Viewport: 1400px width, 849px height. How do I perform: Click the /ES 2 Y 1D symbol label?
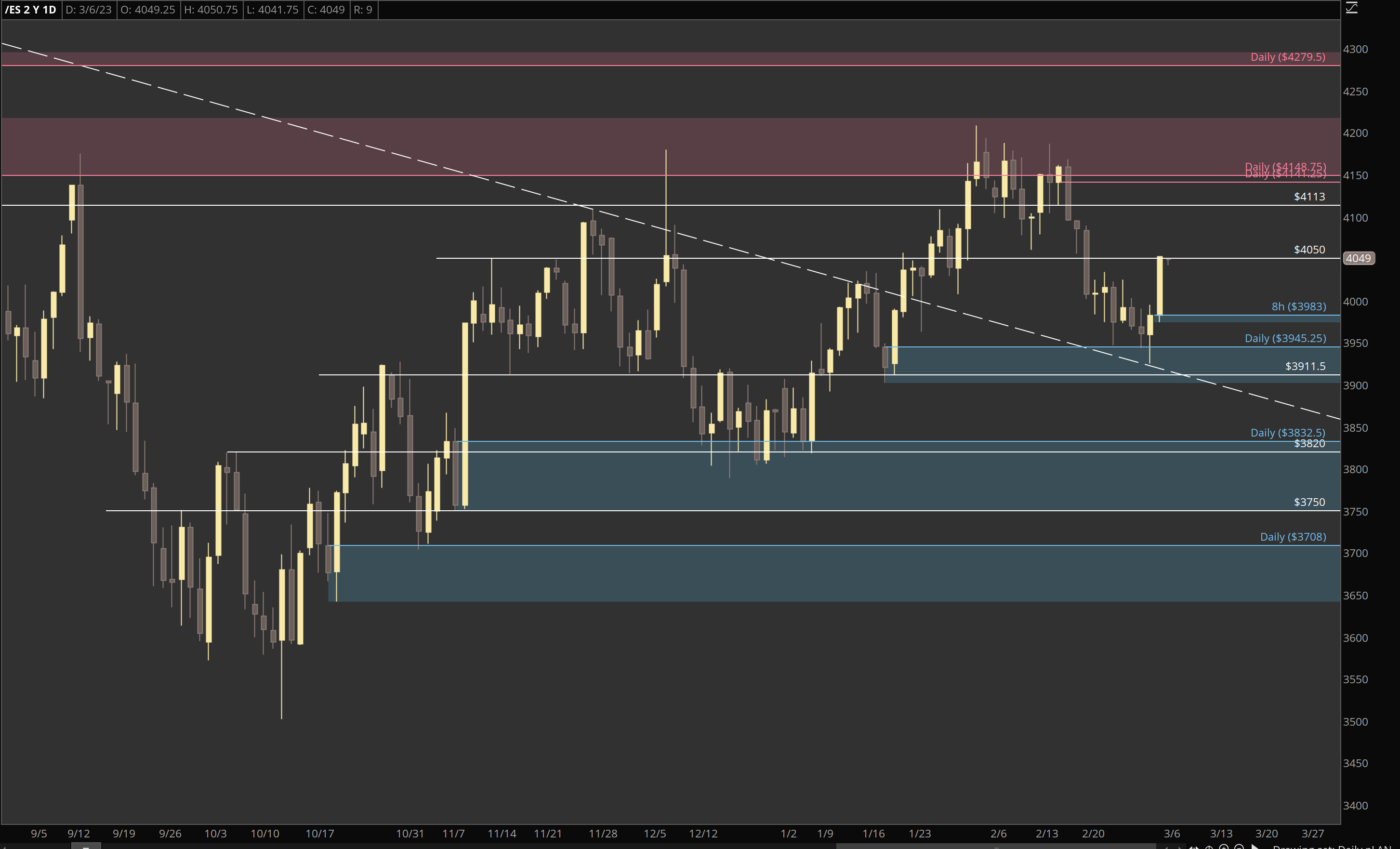click(31, 10)
